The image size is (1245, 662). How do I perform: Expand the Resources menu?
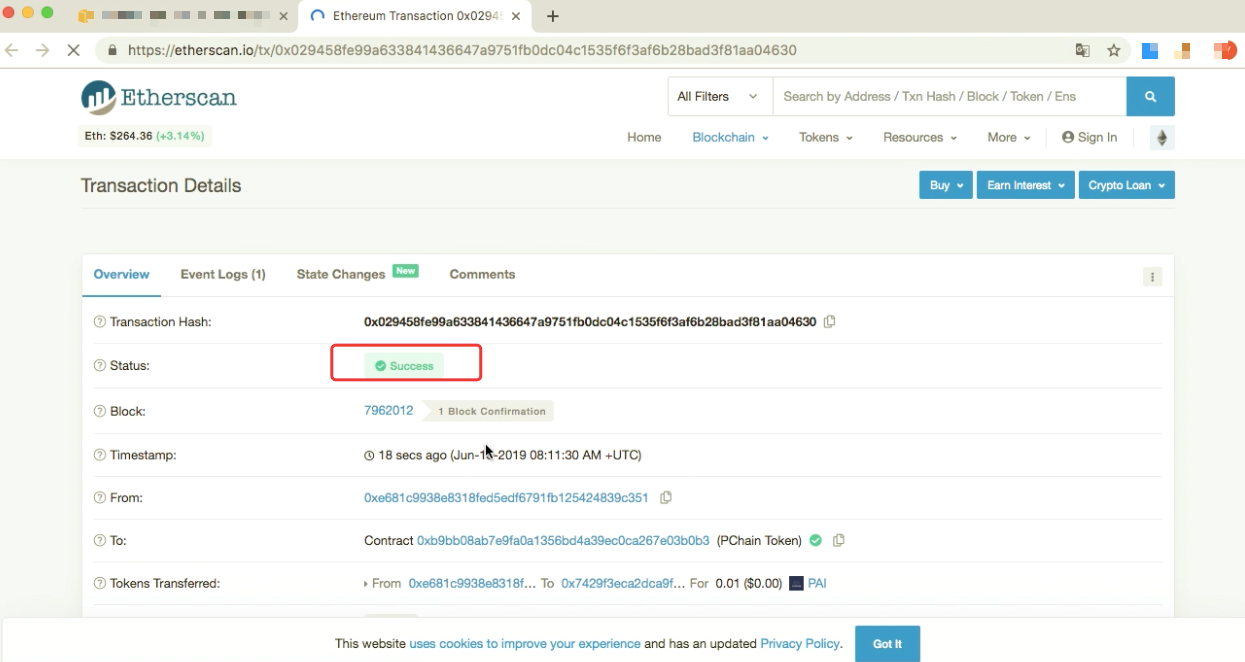point(920,138)
